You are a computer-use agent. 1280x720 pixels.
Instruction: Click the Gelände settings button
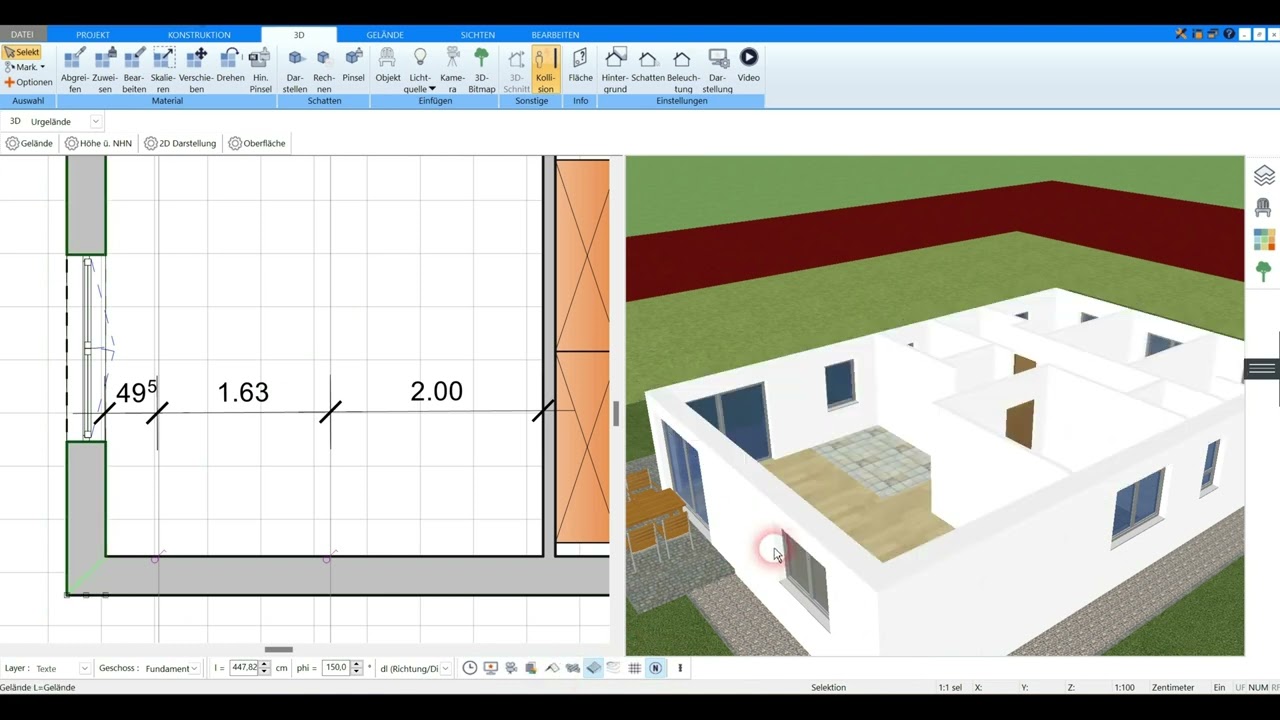click(x=29, y=143)
